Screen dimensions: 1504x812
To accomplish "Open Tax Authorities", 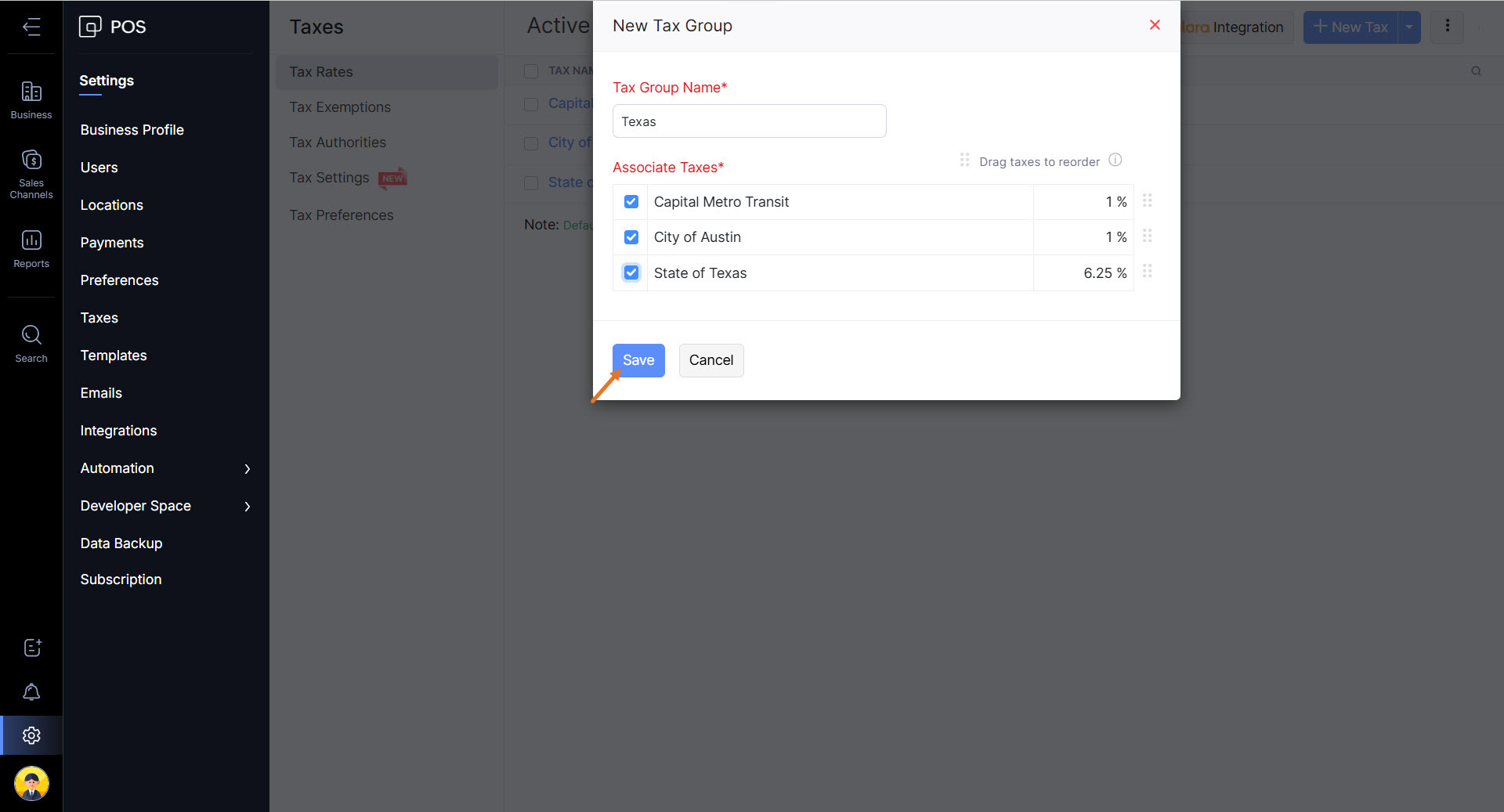I will pos(338,143).
